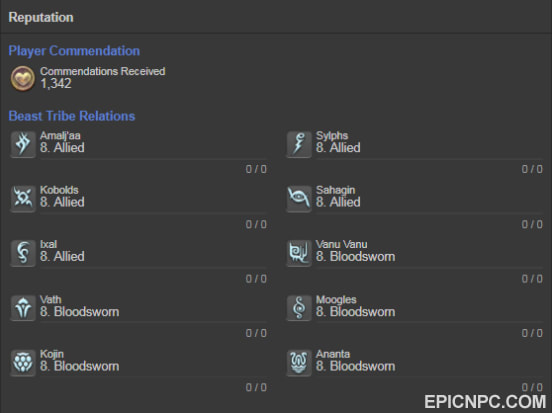Image resolution: width=552 pixels, height=413 pixels.
Task: Click the Moogles tribe icon
Action: (299, 308)
